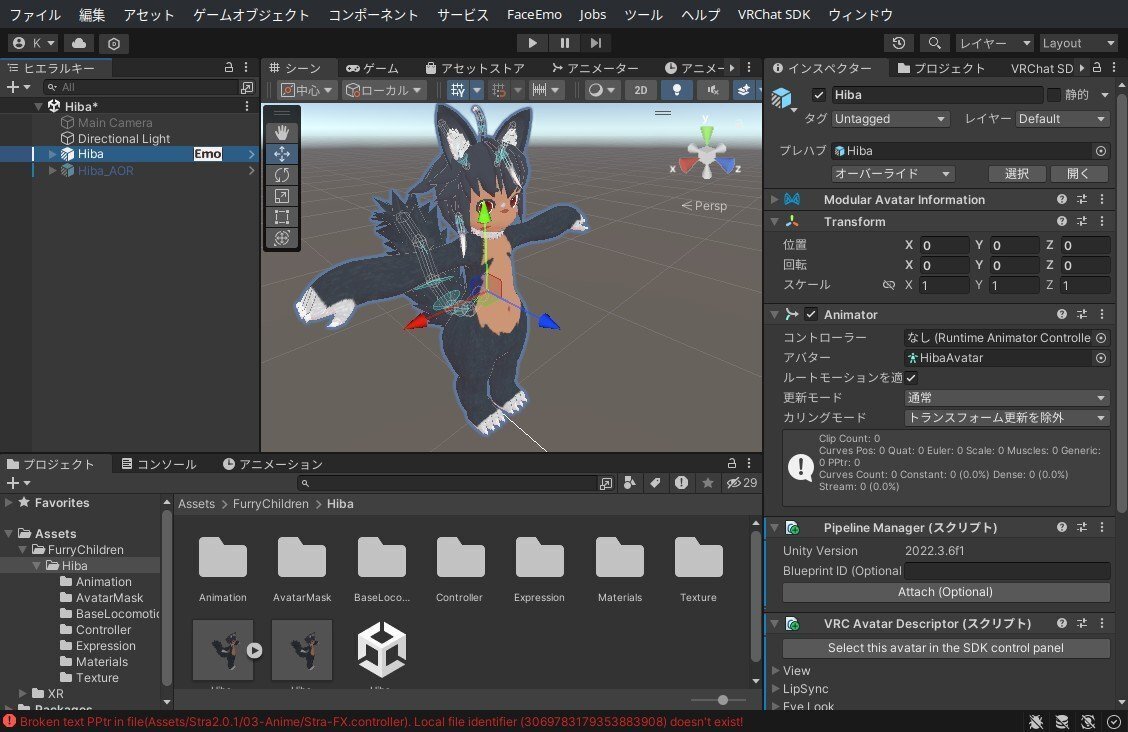1128x732 pixels.
Task: Open the Jobs menu
Action: point(593,14)
